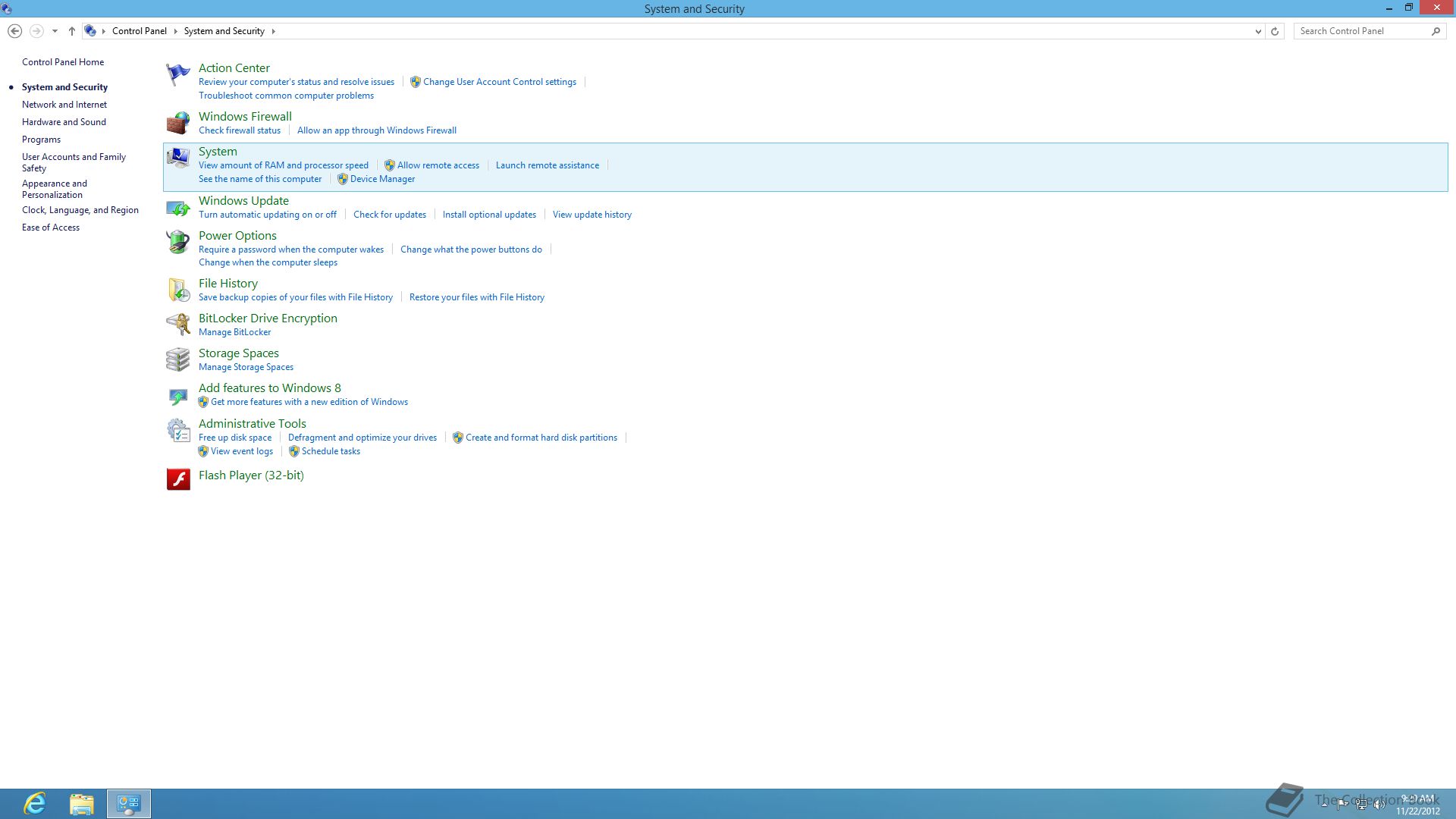Click the Storage Spaces drives icon
The image size is (1456, 819).
coord(177,359)
